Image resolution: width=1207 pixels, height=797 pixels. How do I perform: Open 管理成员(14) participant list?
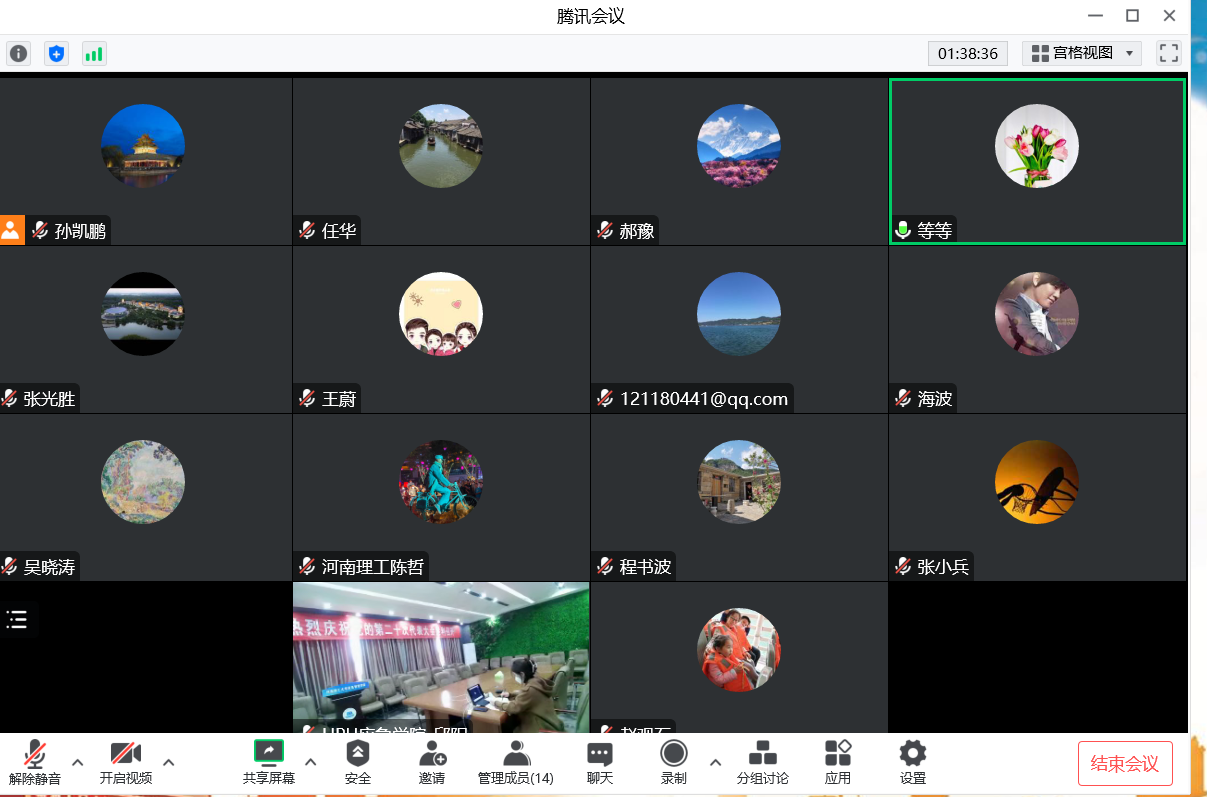click(515, 762)
